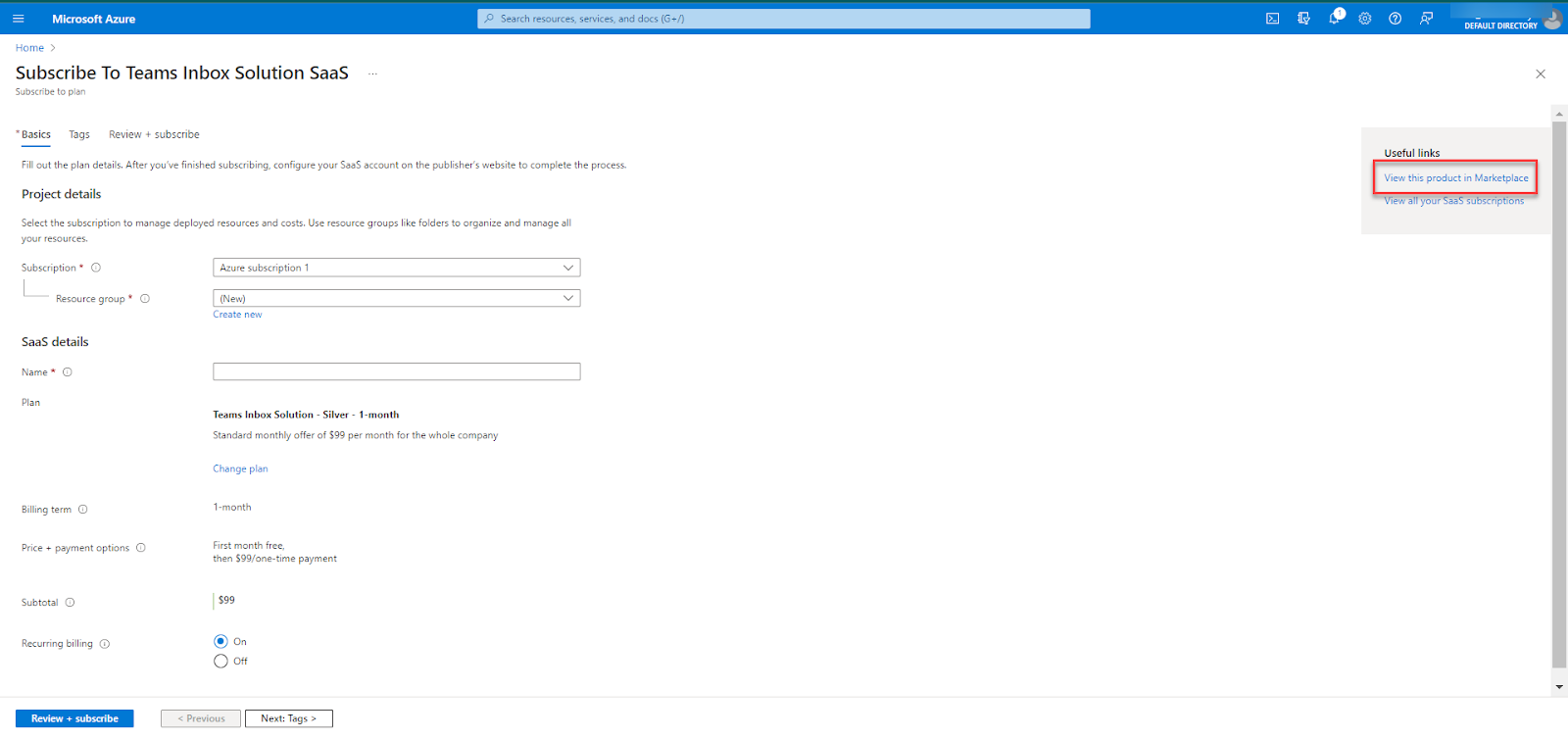Open the hamburger portal menu
This screenshot has width=1568, height=739.
[18, 19]
